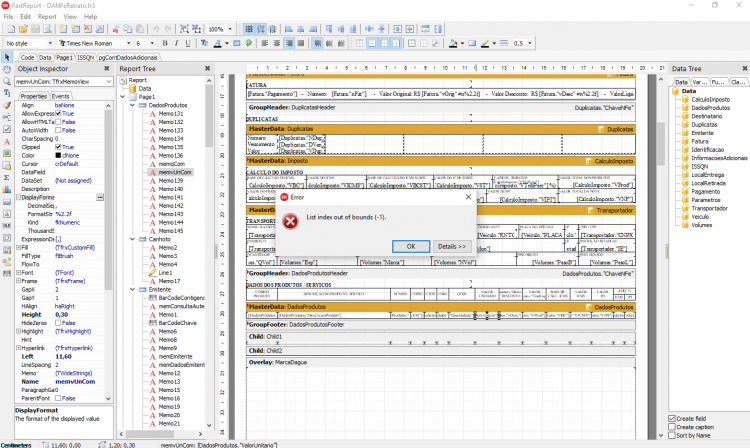Click the Details button in Error dialog
Screen dimensions: 750x448
452,246
